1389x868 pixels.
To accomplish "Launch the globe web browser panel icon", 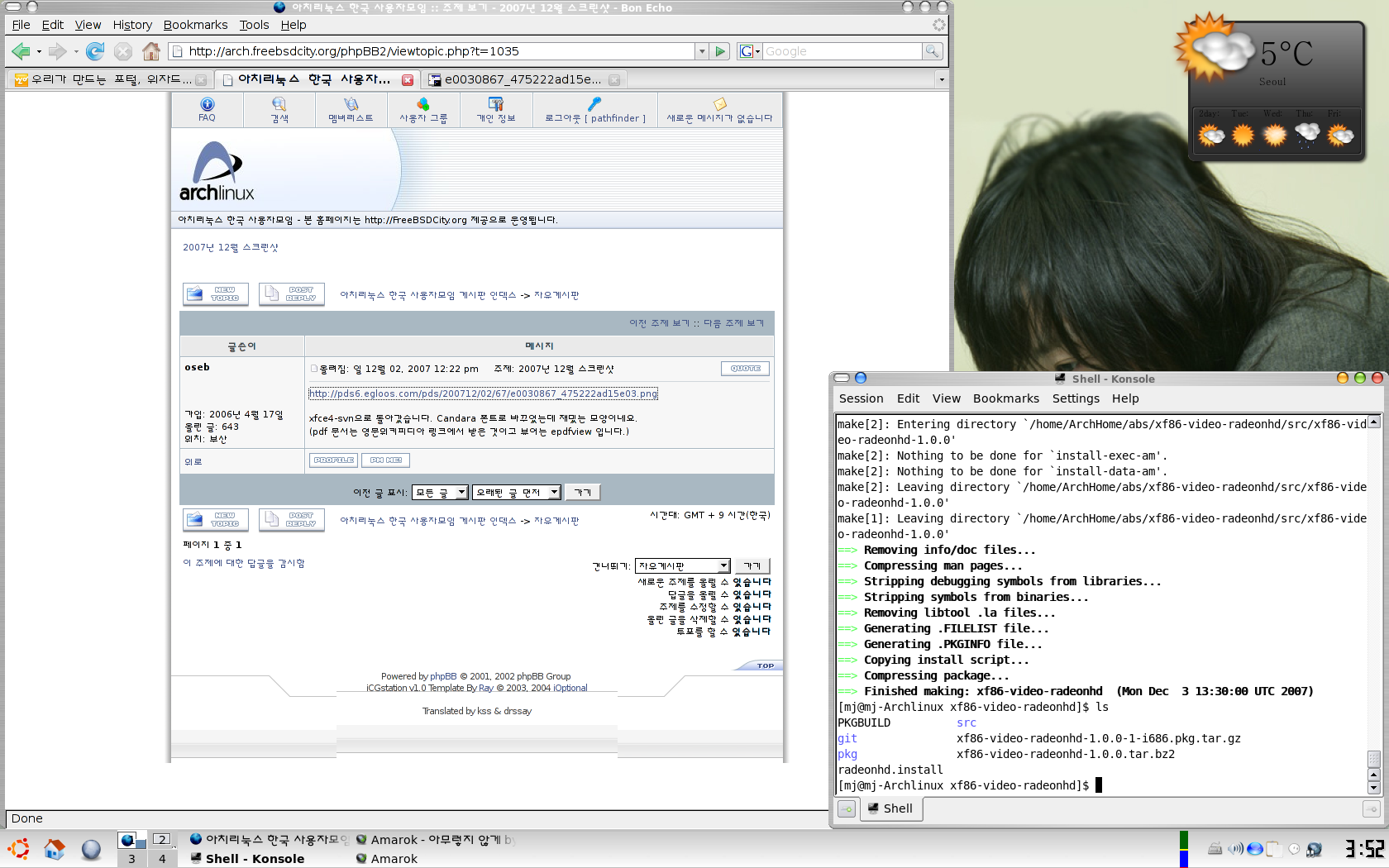I will point(91,849).
